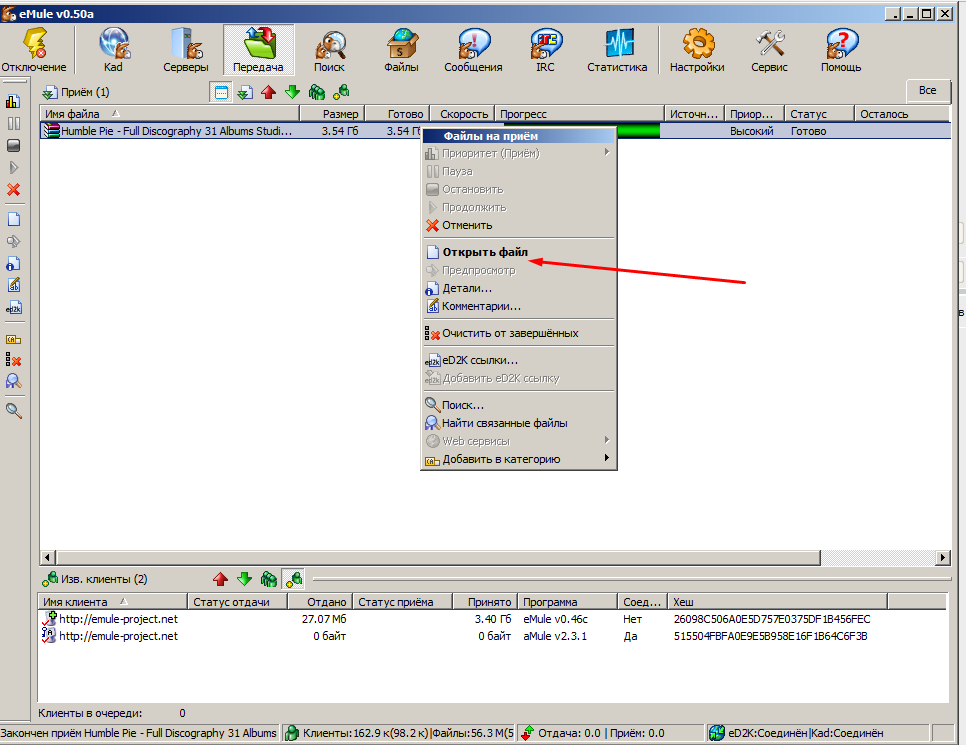Open the Поиск page from the main toolbar
Image resolution: width=966 pixels, height=745 pixels.
click(330, 51)
